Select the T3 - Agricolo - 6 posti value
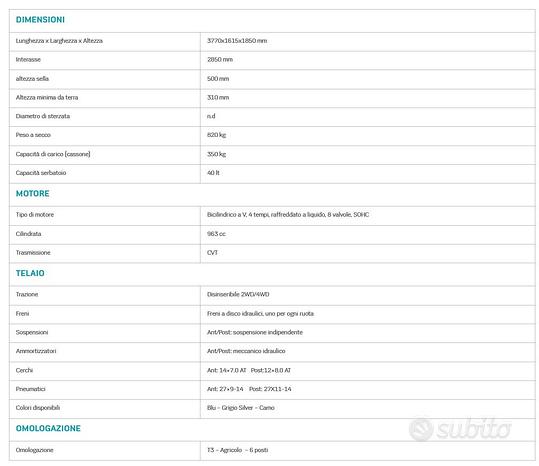Screen dimensions: 539x466 point(238,450)
